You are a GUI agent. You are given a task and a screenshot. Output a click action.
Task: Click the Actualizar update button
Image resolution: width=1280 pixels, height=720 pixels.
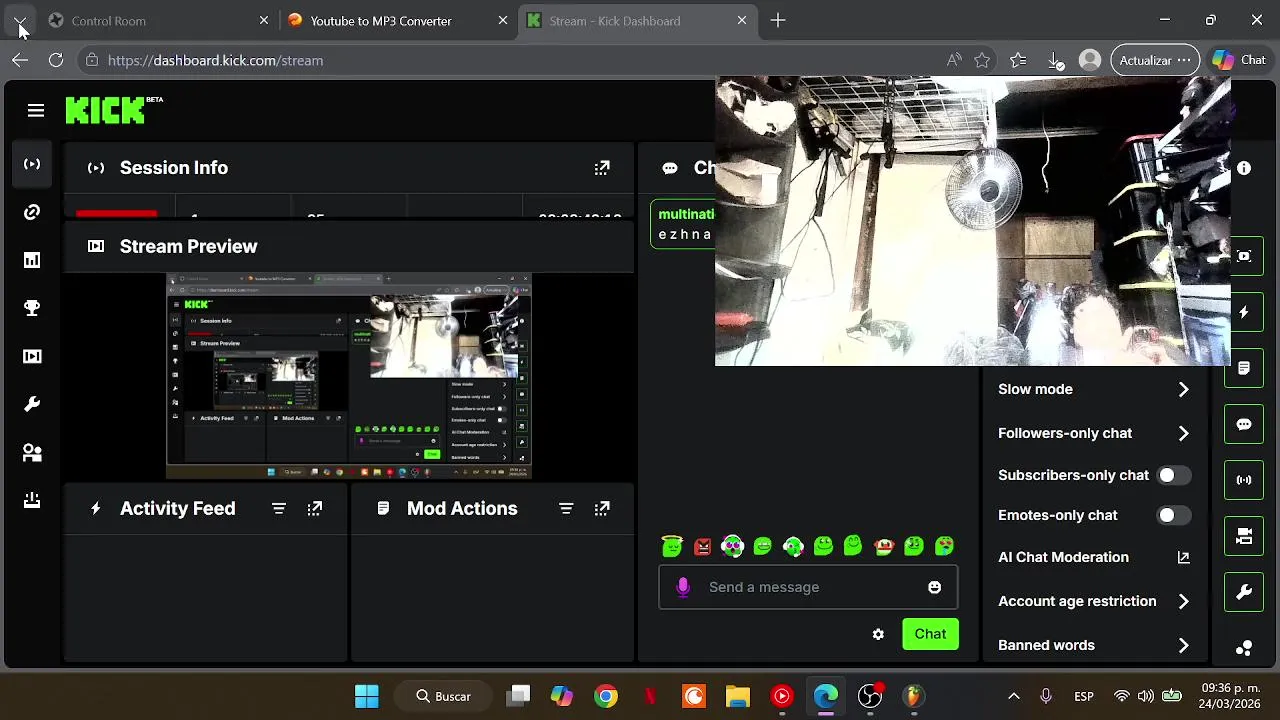pos(1155,61)
